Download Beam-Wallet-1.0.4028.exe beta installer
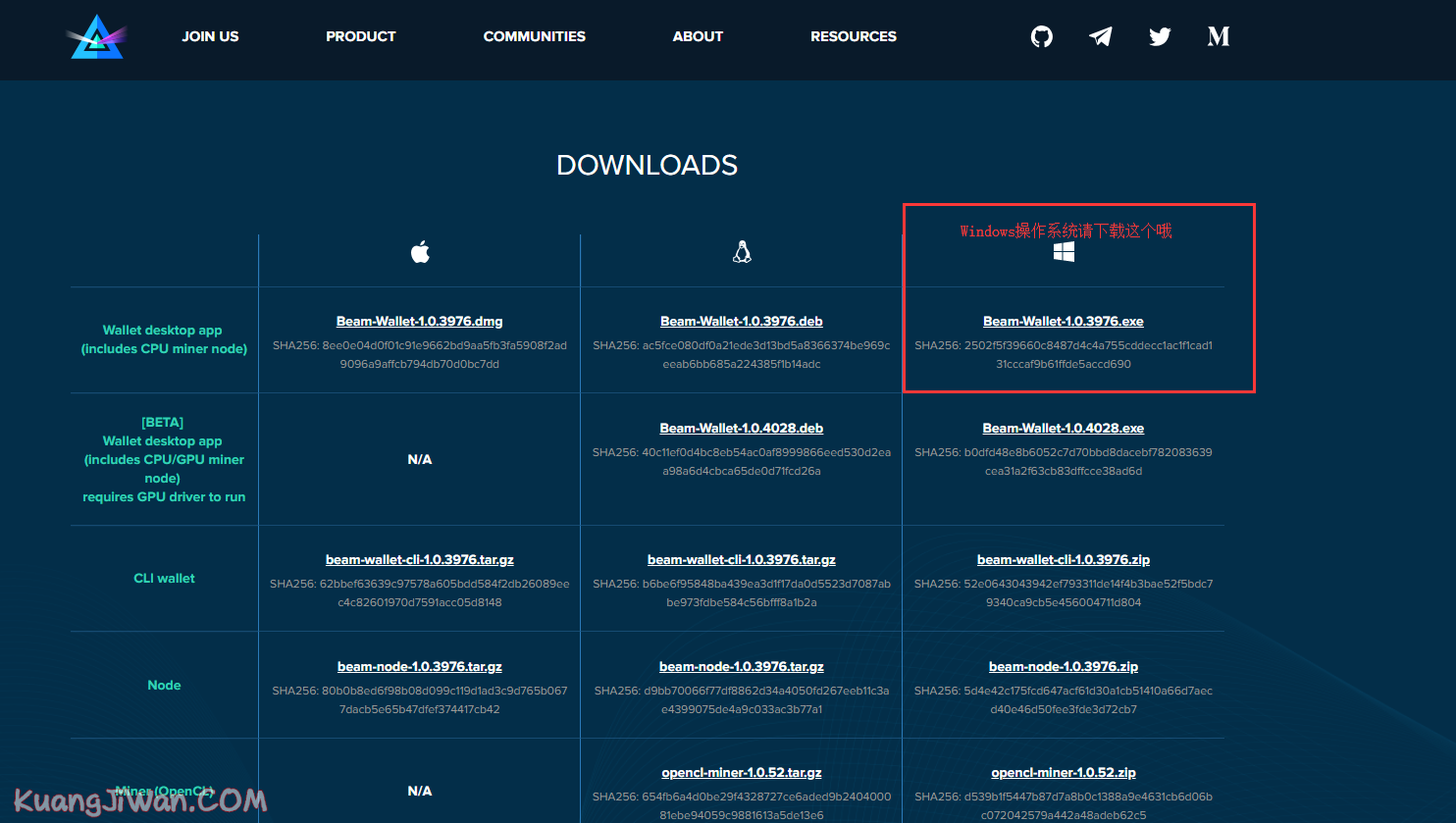The height and width of the screenshot is (823, 1456). tap(1064, 429)
